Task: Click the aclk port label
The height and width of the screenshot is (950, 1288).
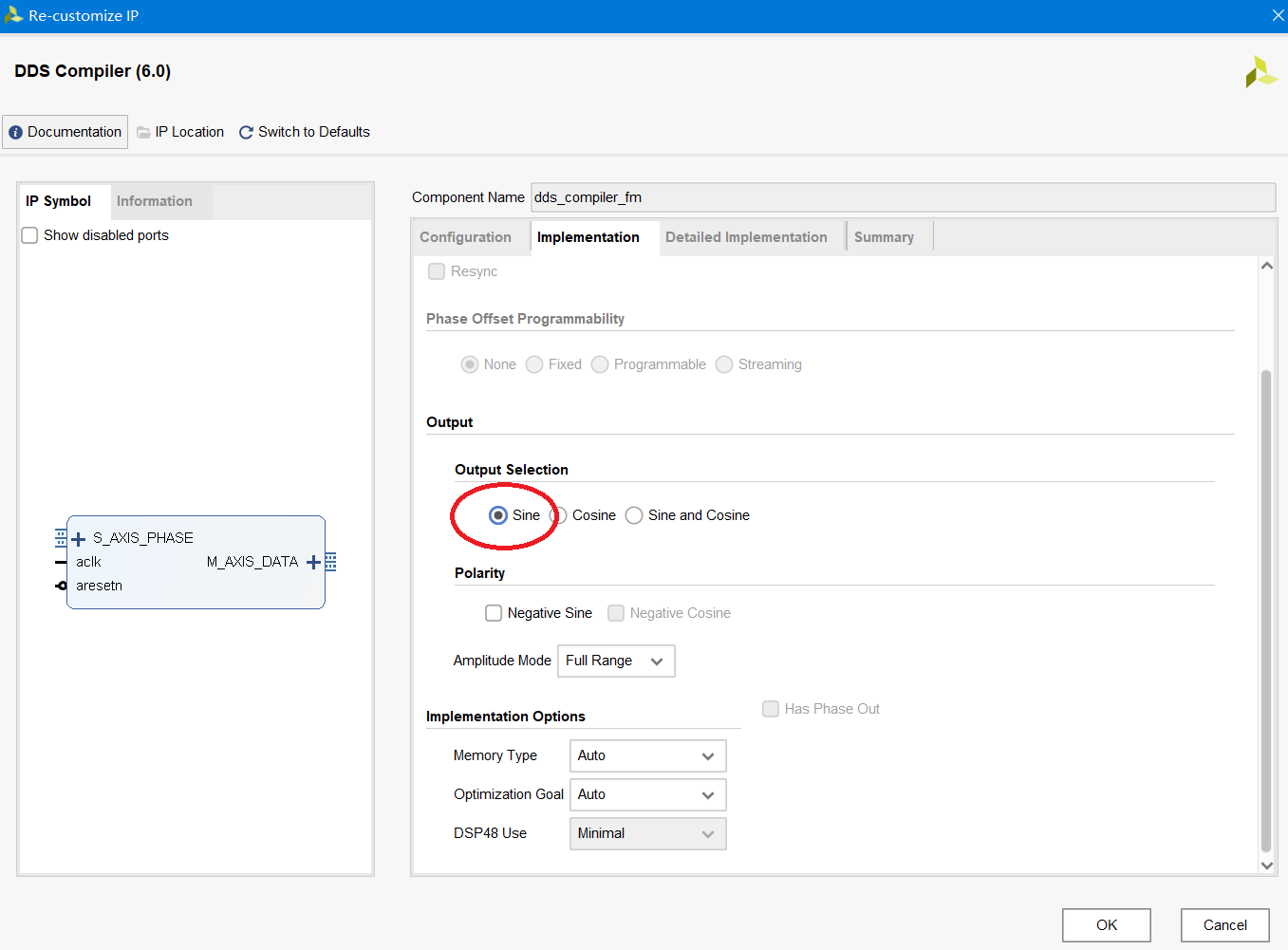Action: (88, 562)
